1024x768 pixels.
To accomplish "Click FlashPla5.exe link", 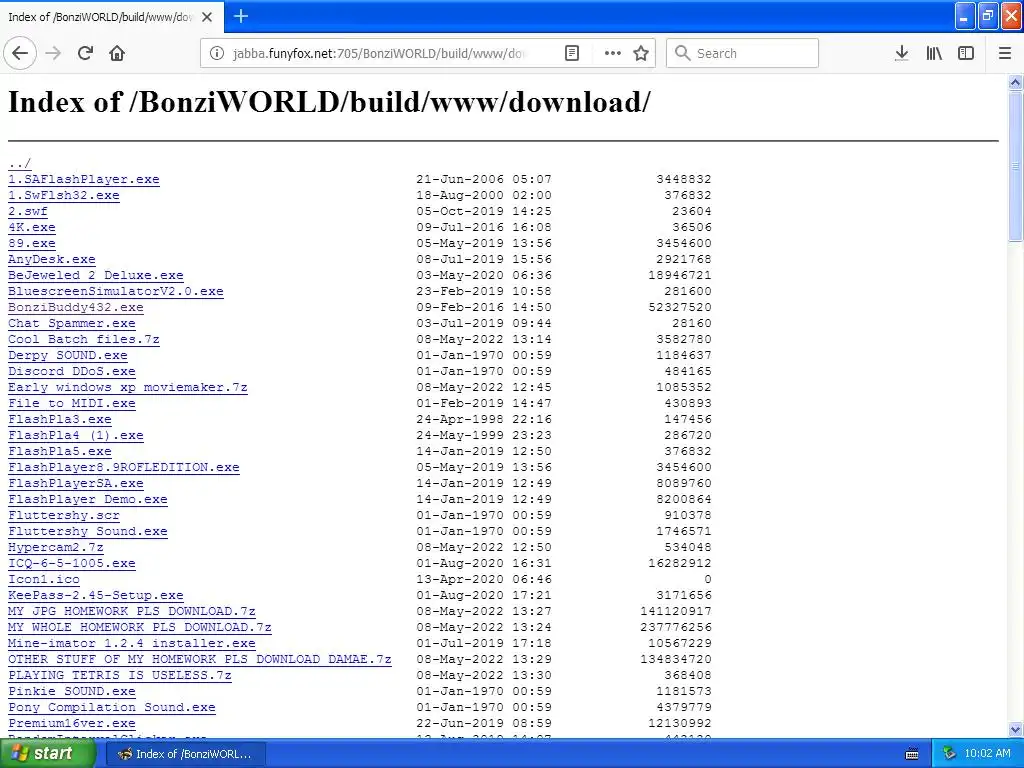I will point(59,451).
